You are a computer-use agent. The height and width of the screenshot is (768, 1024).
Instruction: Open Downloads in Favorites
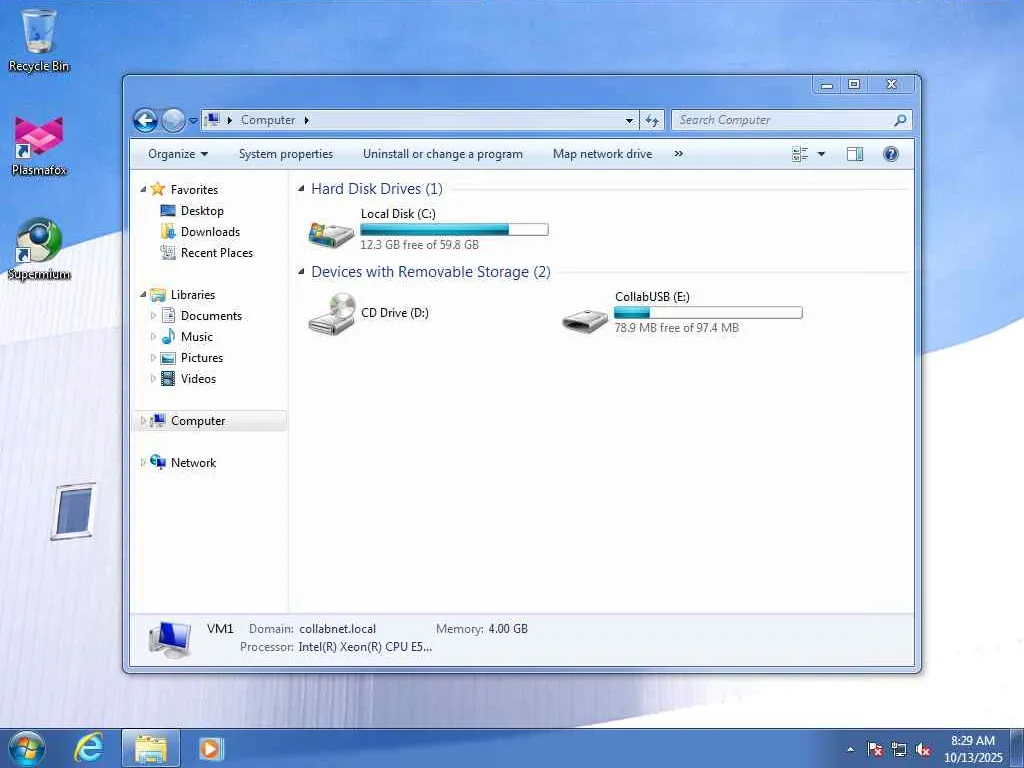click(x=210, y=232)
